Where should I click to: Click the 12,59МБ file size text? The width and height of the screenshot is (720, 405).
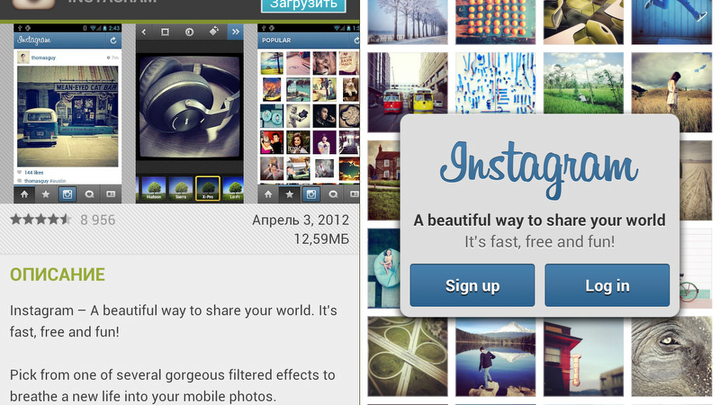pos(321,239)
